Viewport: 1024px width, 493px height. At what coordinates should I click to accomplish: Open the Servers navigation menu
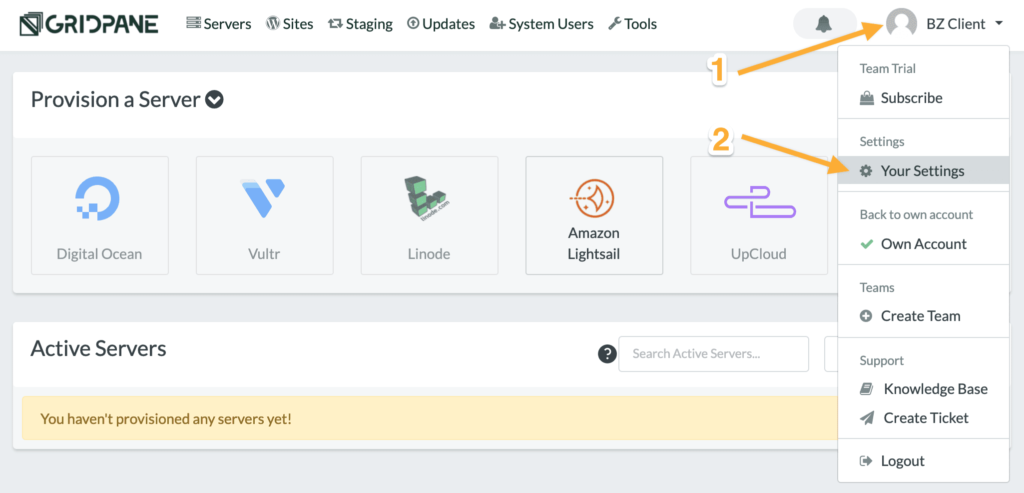(x=218, y=23)
